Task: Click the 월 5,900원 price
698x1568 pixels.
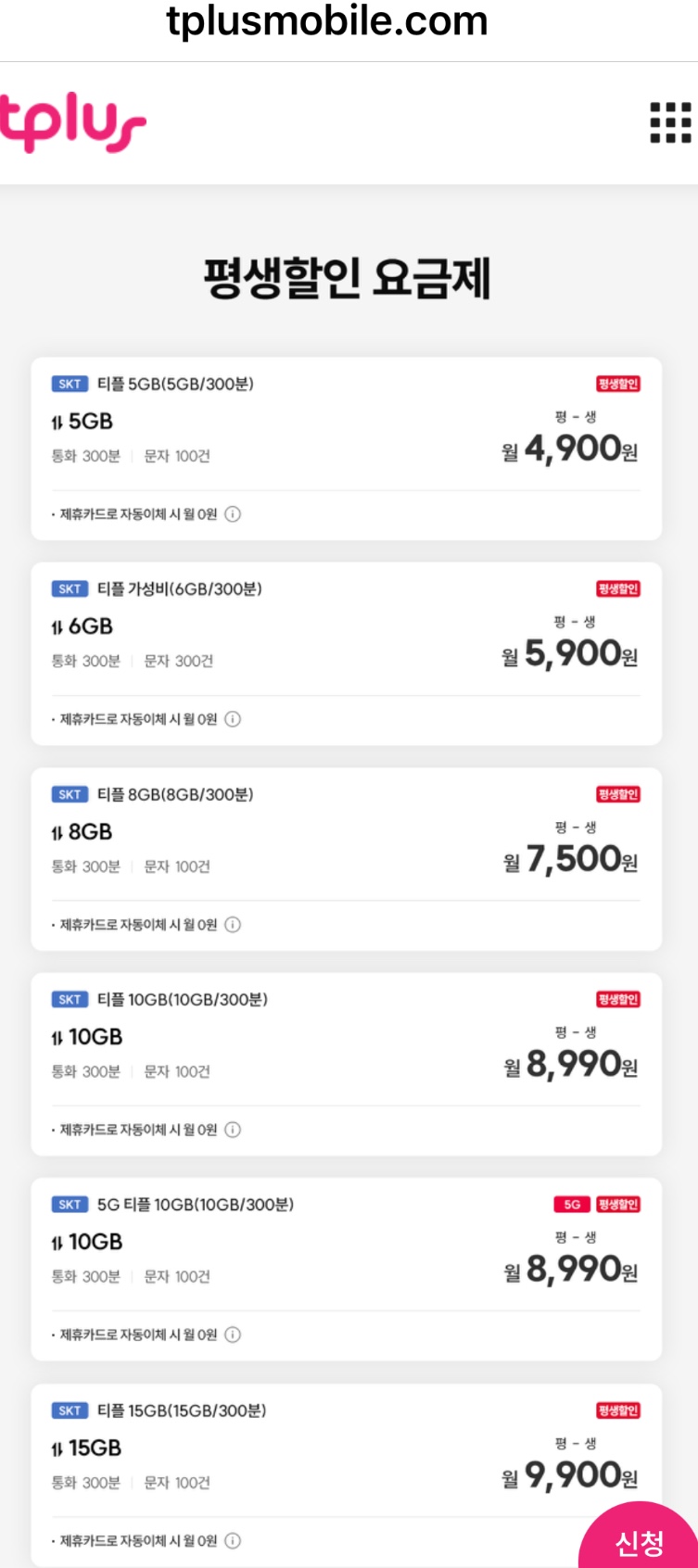Action: [570, 654]
